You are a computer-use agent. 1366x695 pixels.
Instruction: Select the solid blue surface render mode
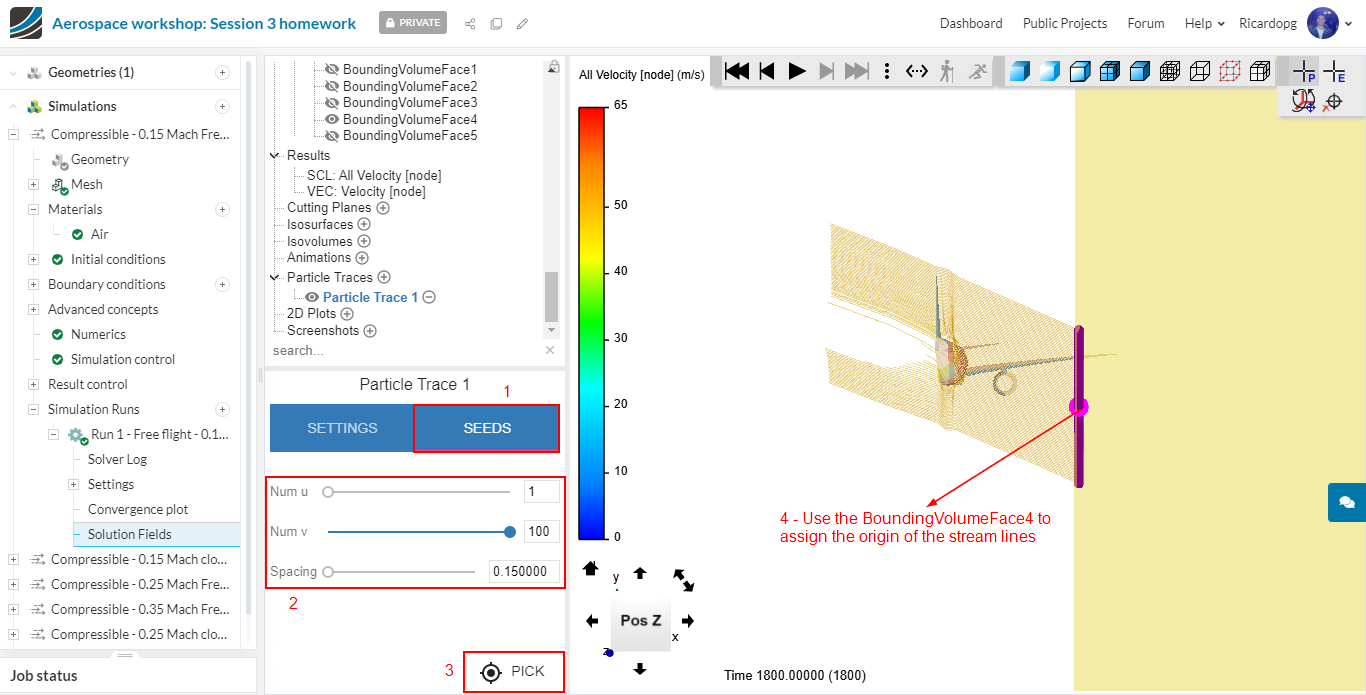click(x=1019, y=71)
